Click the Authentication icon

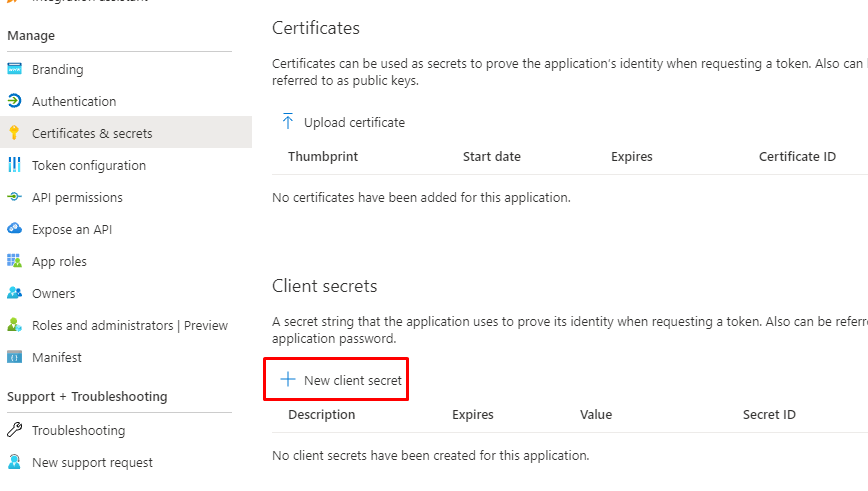coord(14,101)
